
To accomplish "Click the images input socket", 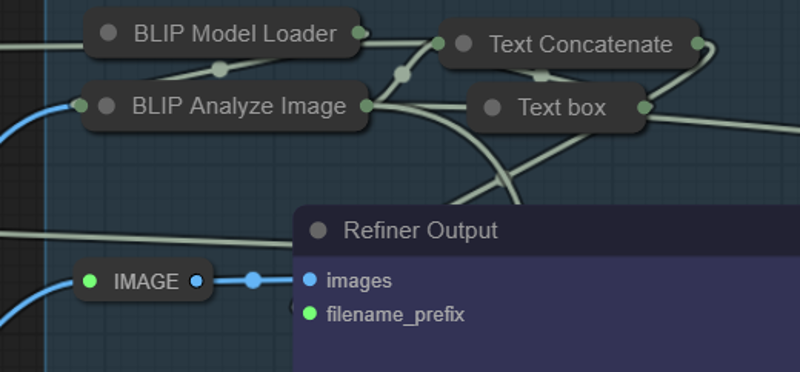I will (310, 279).
